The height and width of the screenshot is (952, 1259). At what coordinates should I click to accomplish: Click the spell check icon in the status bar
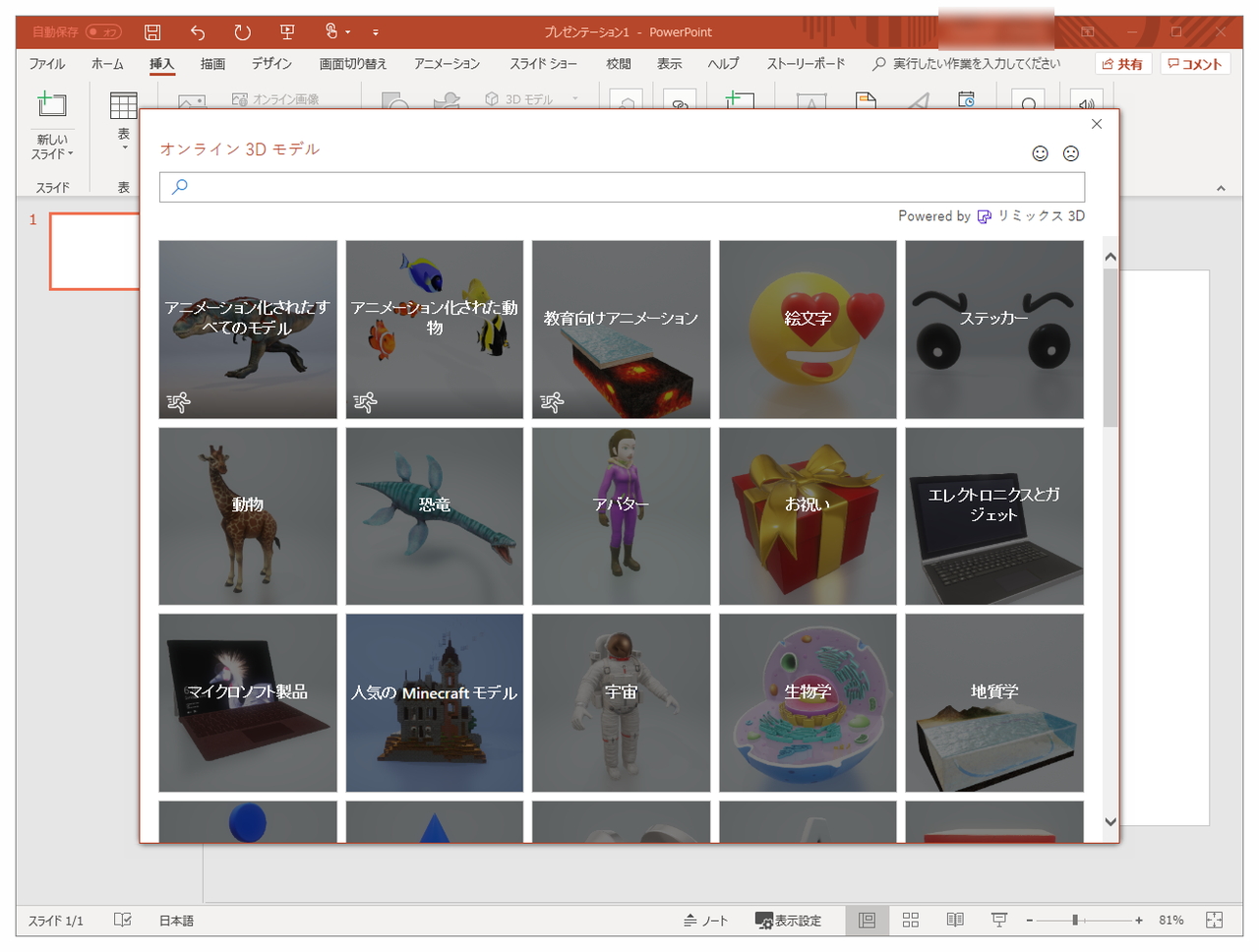pyautogui.click(x=123, y=921)
